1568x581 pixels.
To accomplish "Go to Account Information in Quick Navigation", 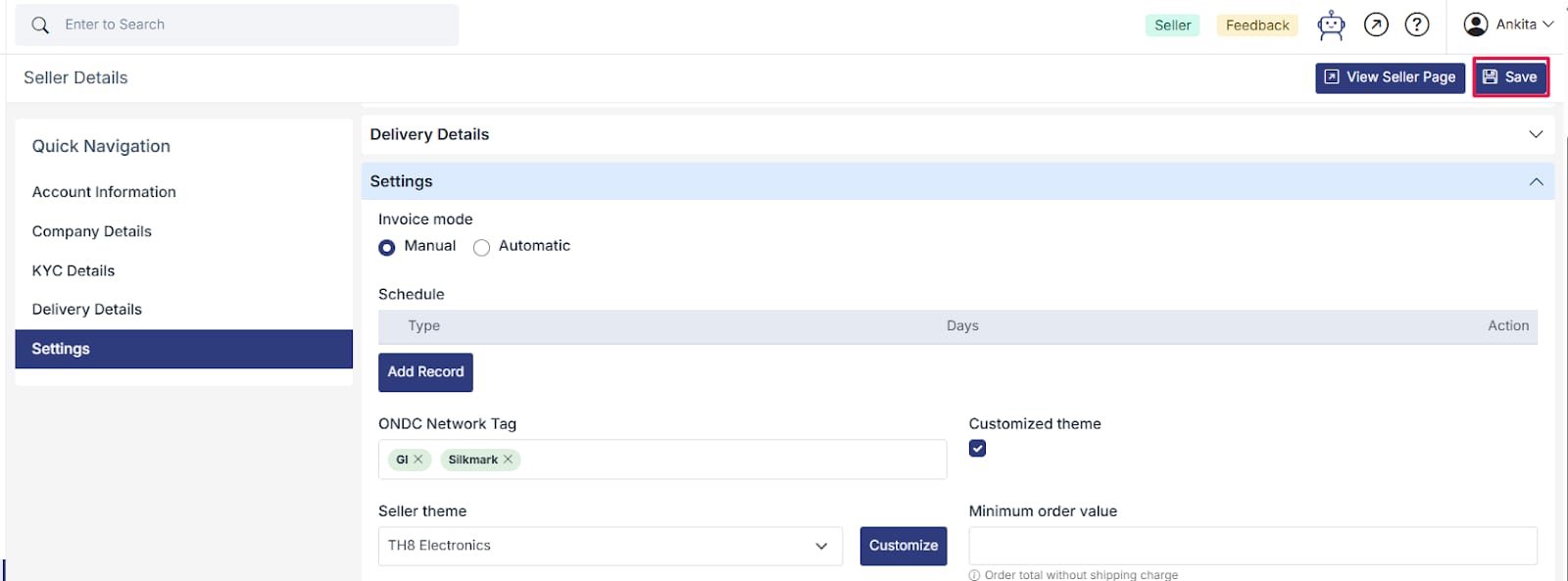I will 104,192.
